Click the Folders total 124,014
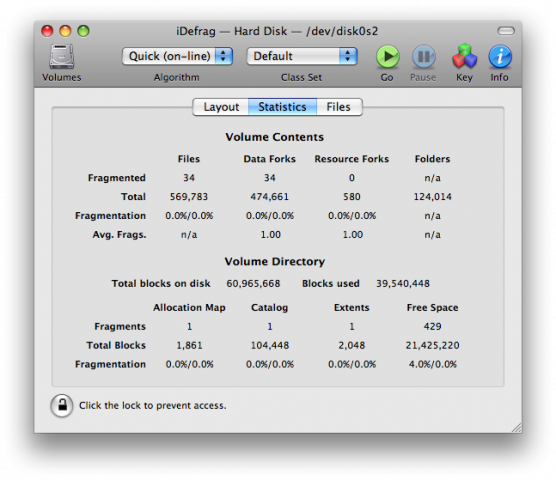Viewport: 556px width, 480px height. (433, 197)
